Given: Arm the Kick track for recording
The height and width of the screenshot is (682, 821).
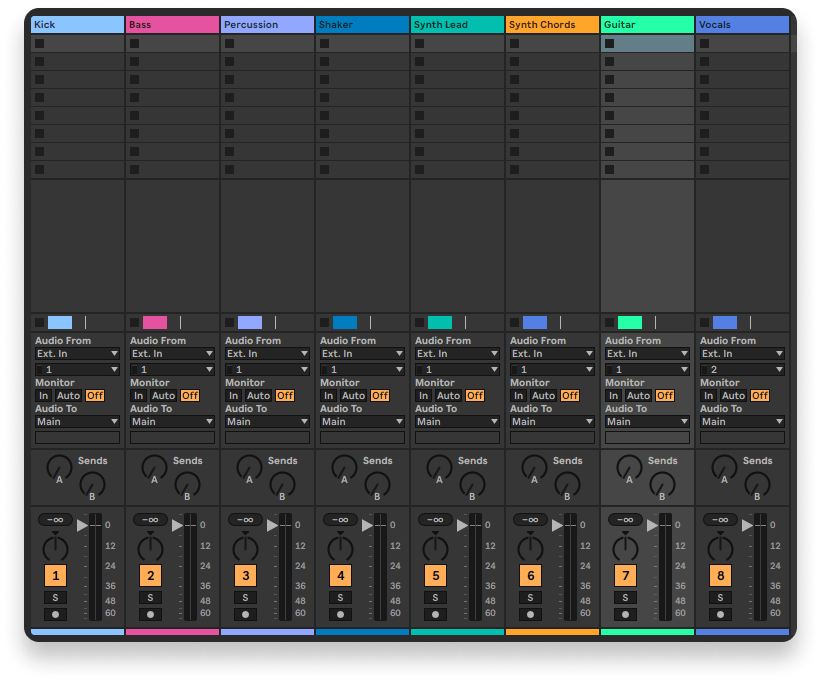Looking at the screenshot, I should (55, 613).
